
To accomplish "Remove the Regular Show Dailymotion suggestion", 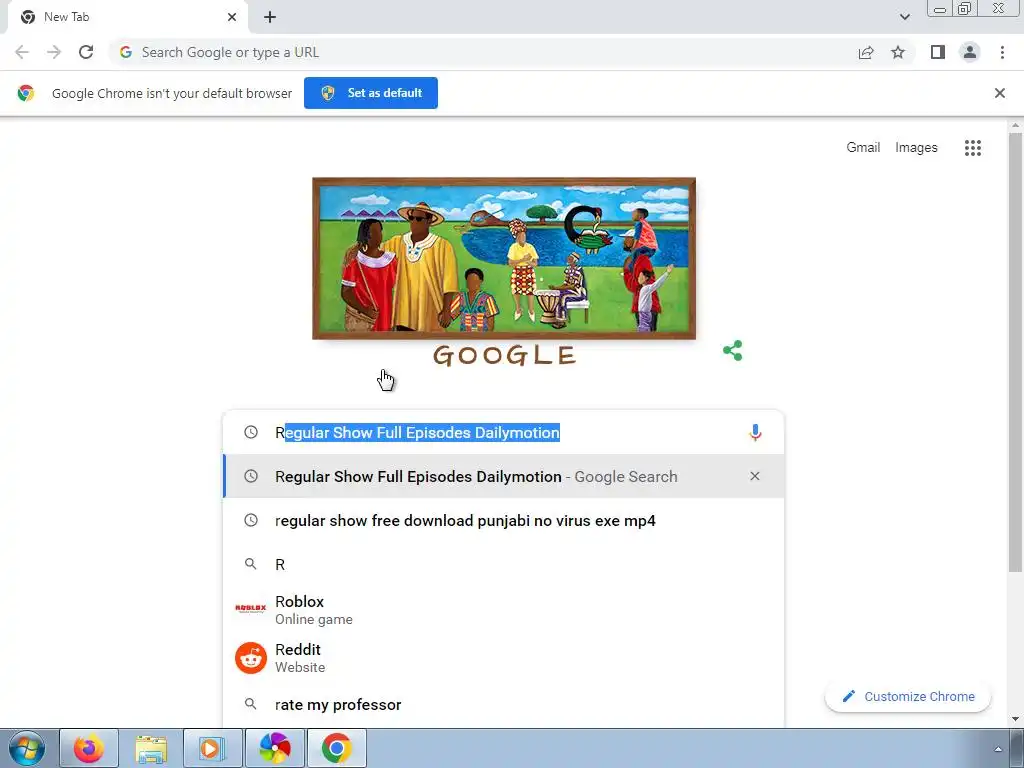I will tap(755, 476).
